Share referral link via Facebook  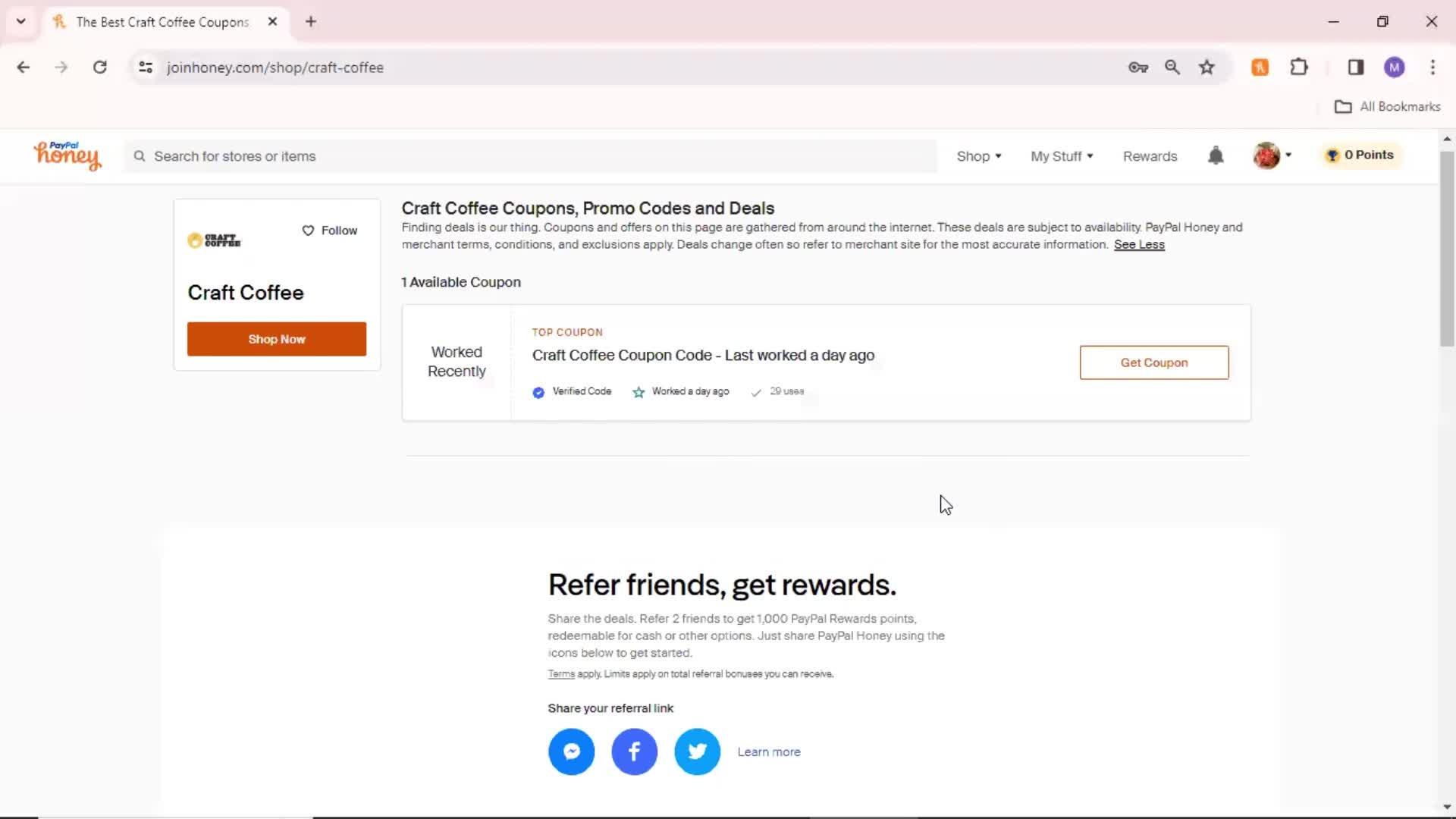(634, 752)
